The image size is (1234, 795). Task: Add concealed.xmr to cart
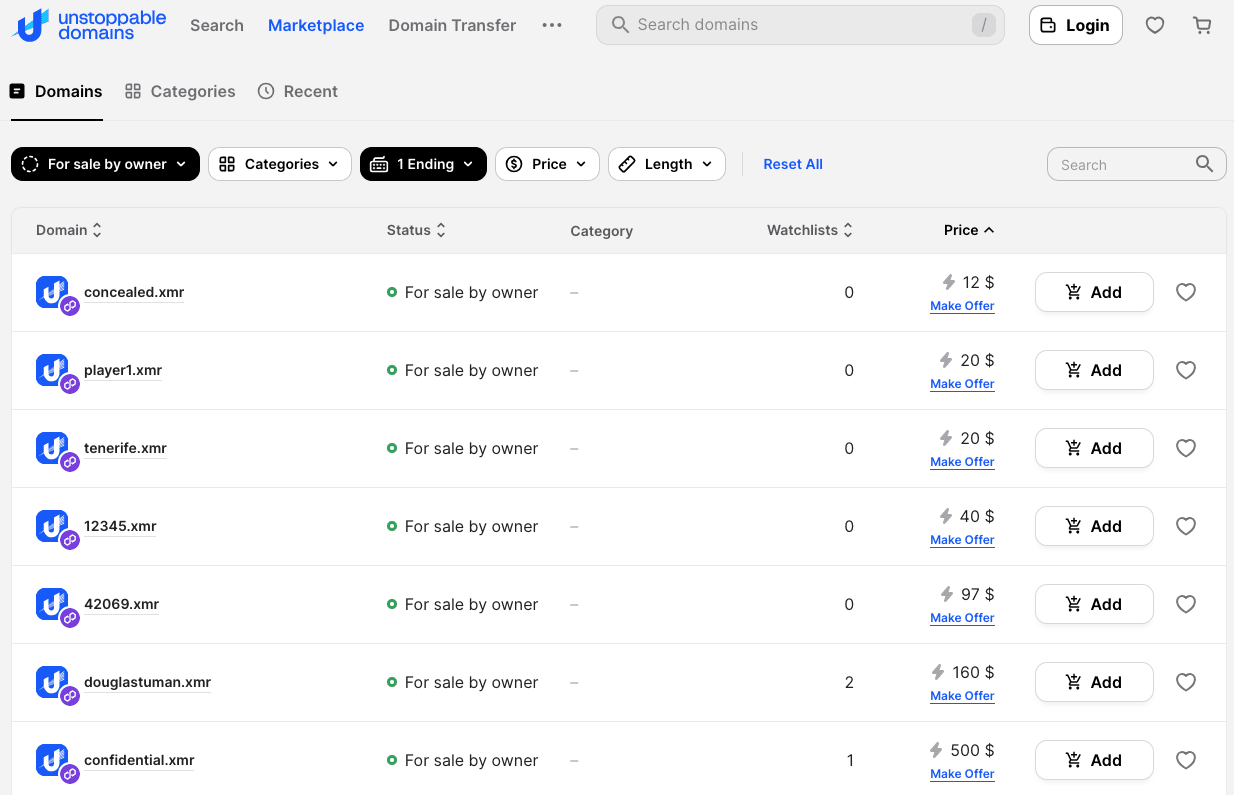(1094, 292)
